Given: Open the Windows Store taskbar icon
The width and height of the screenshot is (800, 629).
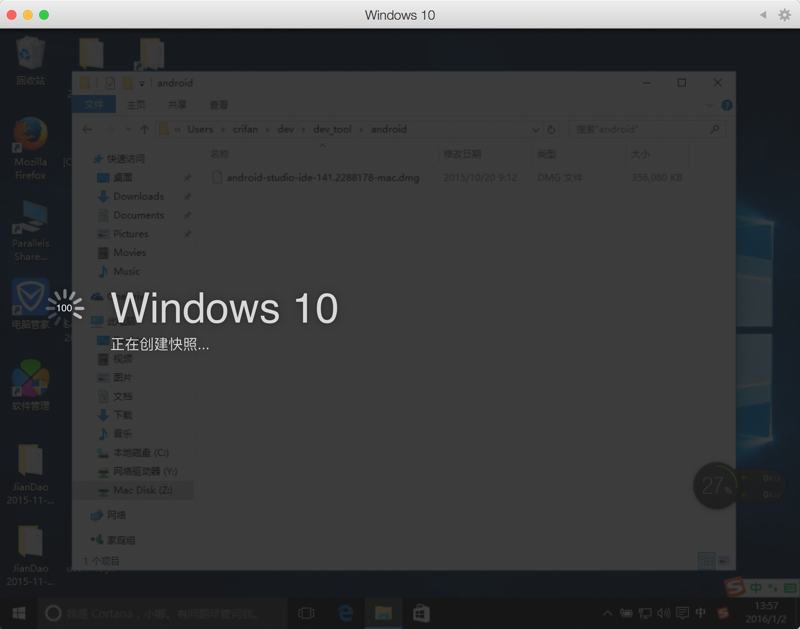Looking at the screenshot, I should [x=421, y=613].
